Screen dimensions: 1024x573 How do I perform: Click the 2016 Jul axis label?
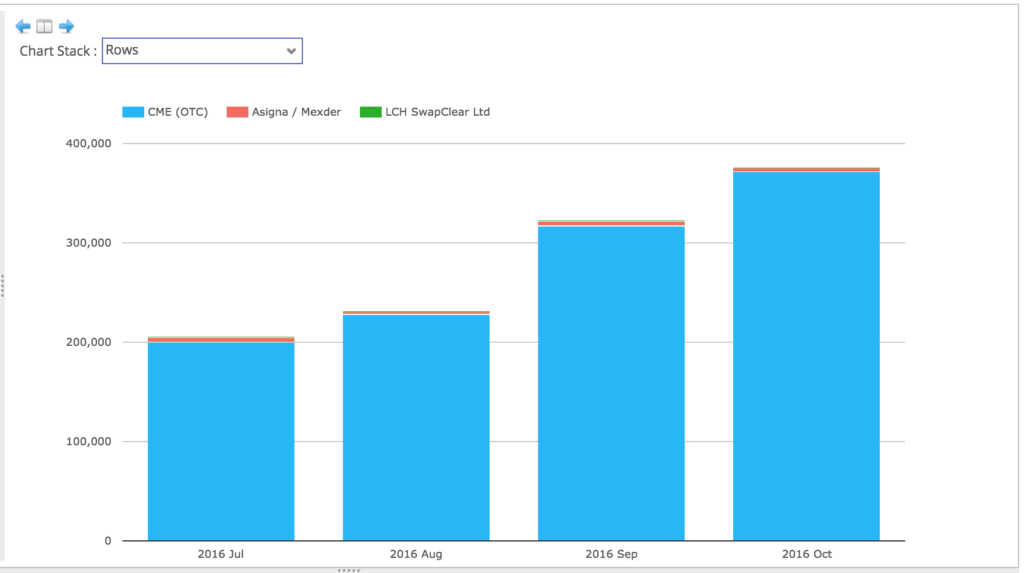(221, 554)
